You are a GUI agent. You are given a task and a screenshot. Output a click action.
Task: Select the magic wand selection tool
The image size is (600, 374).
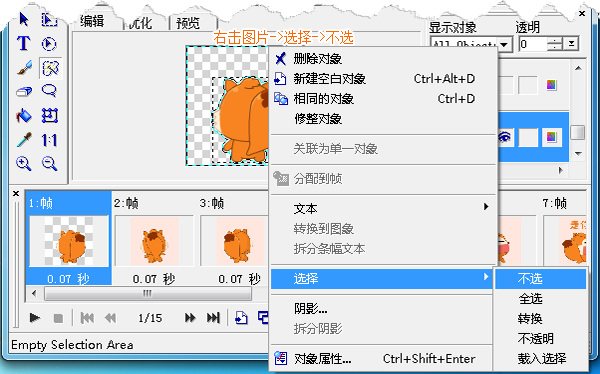pyautogui.click(x=50, y=69)
